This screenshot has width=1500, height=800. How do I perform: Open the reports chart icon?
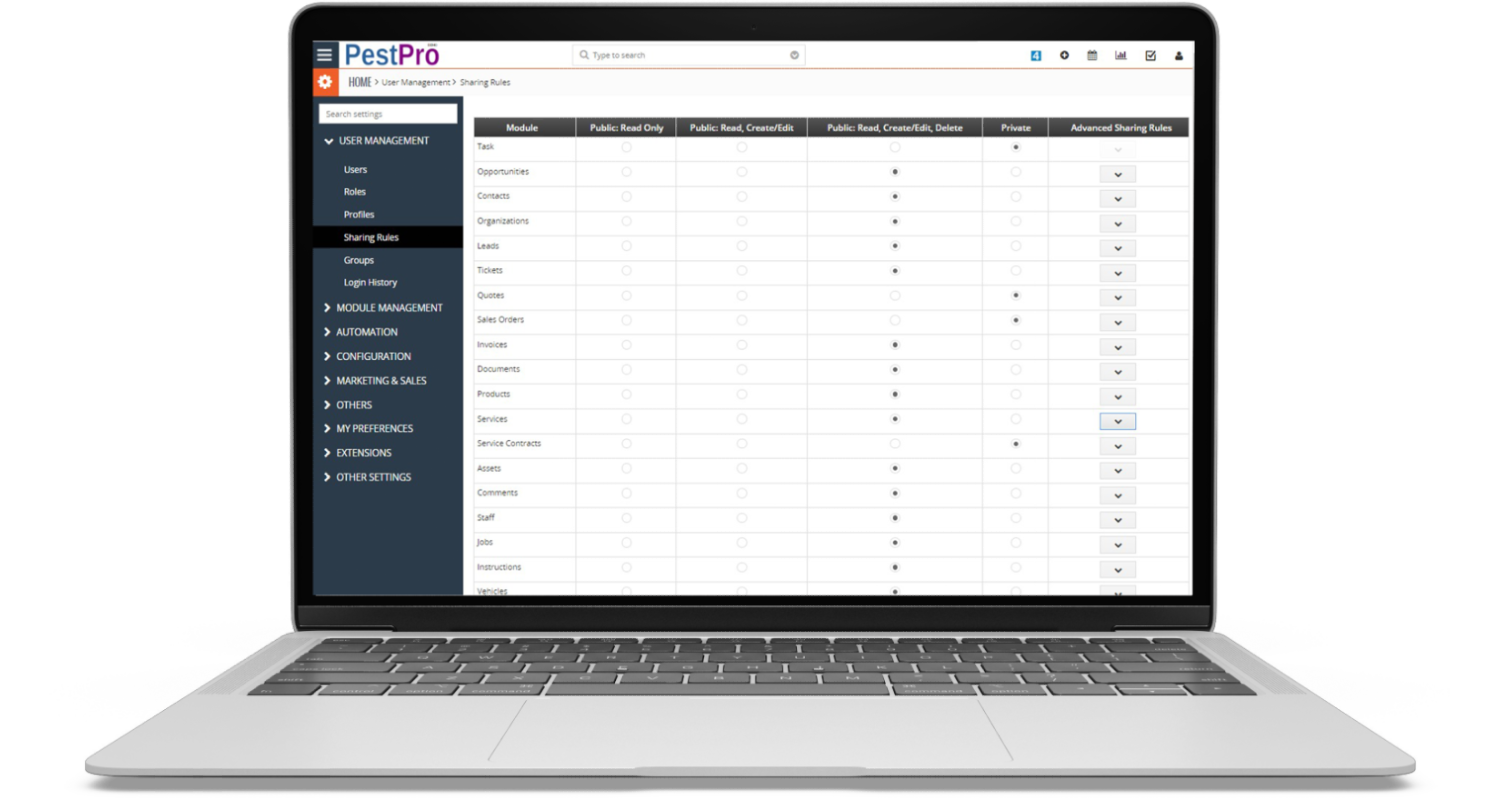(1120, 55)
